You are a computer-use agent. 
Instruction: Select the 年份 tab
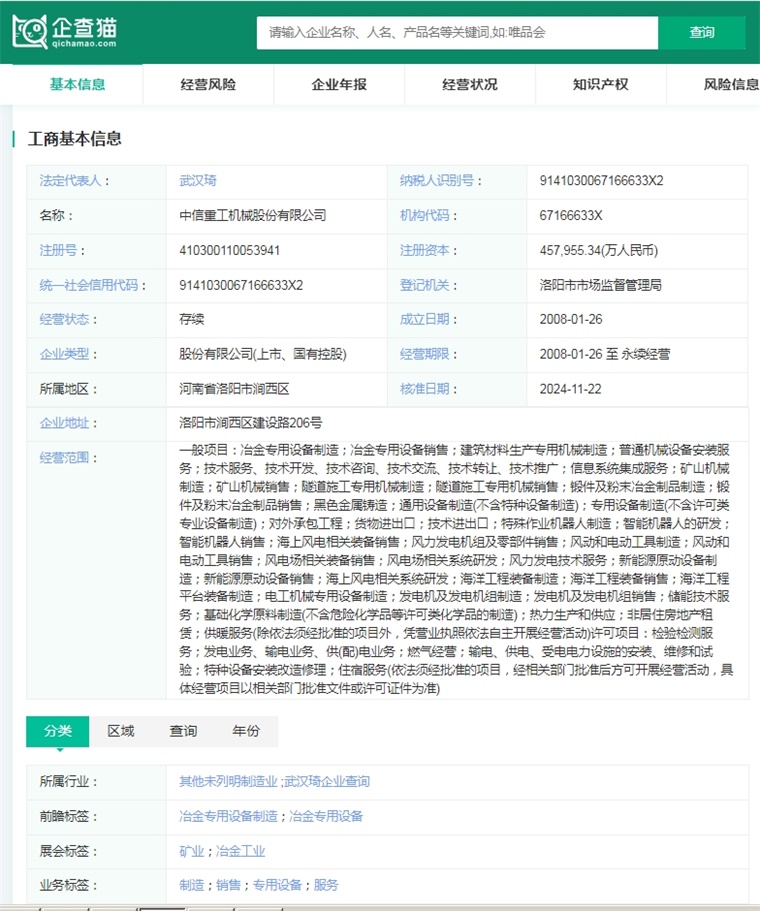click(x=246, y=731)
